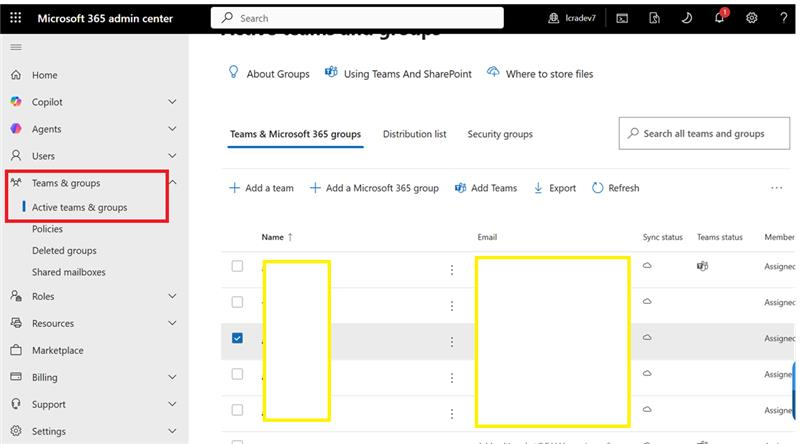Click Add a team button

tap(261, 188)
